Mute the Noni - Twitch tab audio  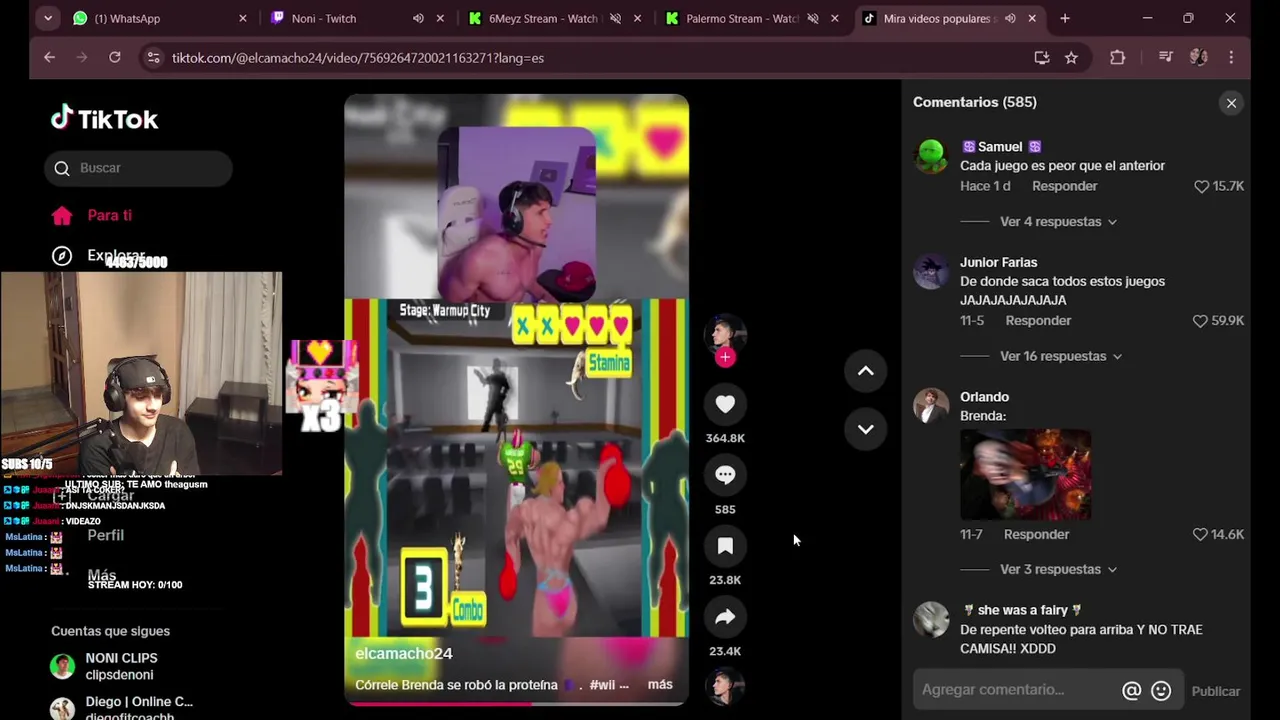coord(418,18)
